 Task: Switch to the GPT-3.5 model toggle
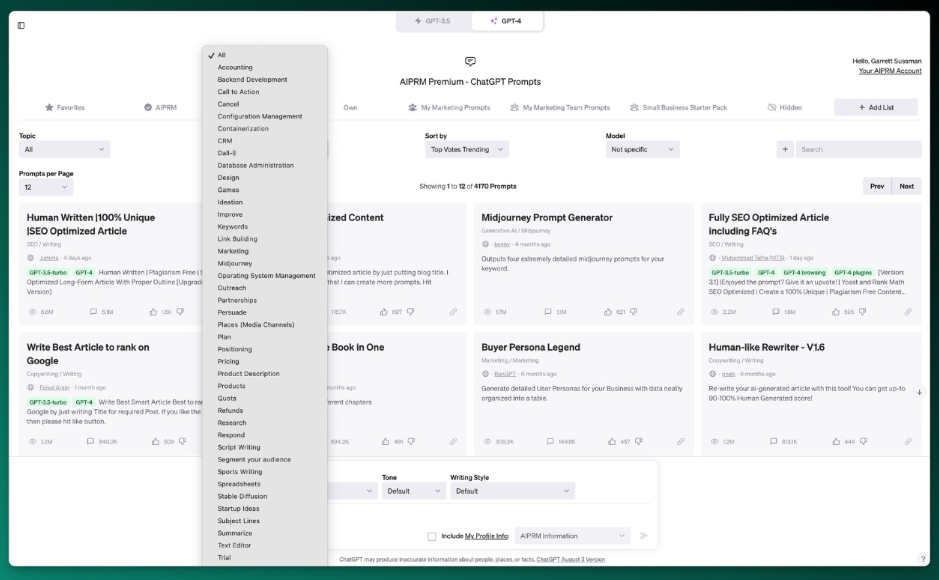(x=434, y=21)
